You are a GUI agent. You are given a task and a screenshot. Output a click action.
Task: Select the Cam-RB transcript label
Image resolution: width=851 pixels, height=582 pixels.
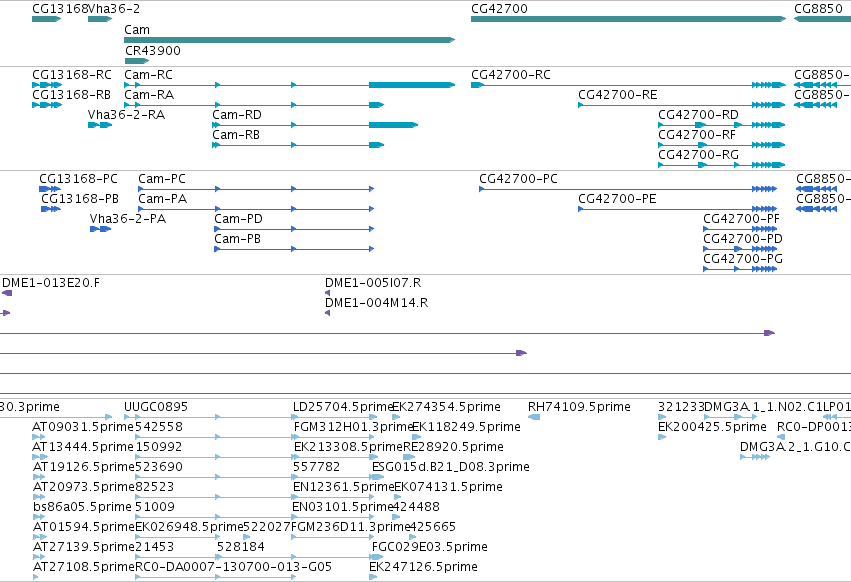tap(236, 135)
